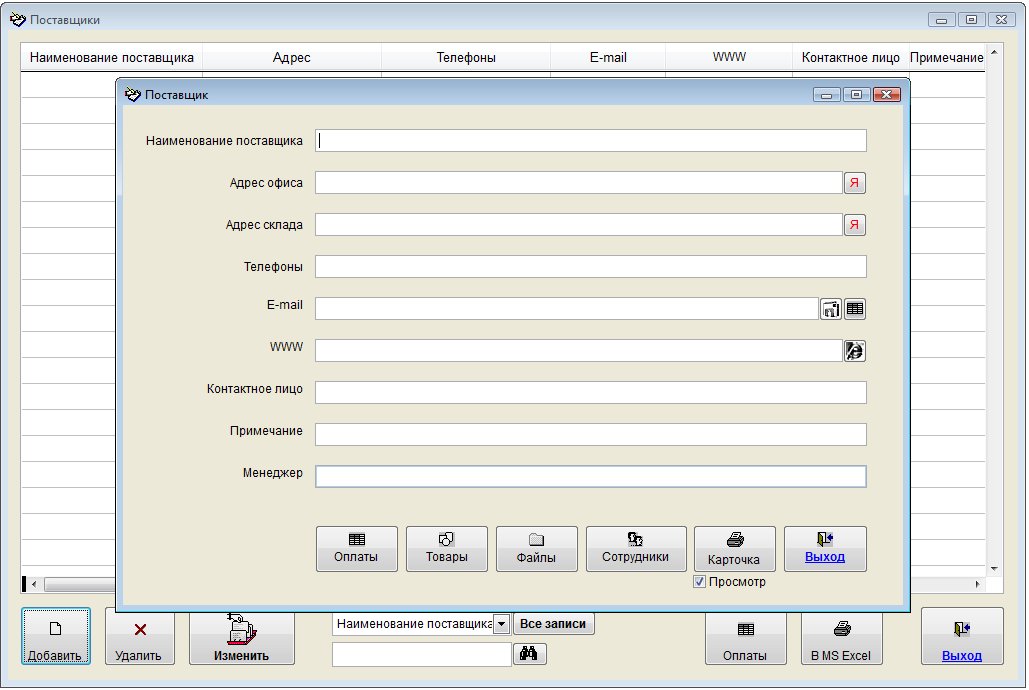
Task: Sort by Контактное лицо column header
Action: click(x=850, y=58)
